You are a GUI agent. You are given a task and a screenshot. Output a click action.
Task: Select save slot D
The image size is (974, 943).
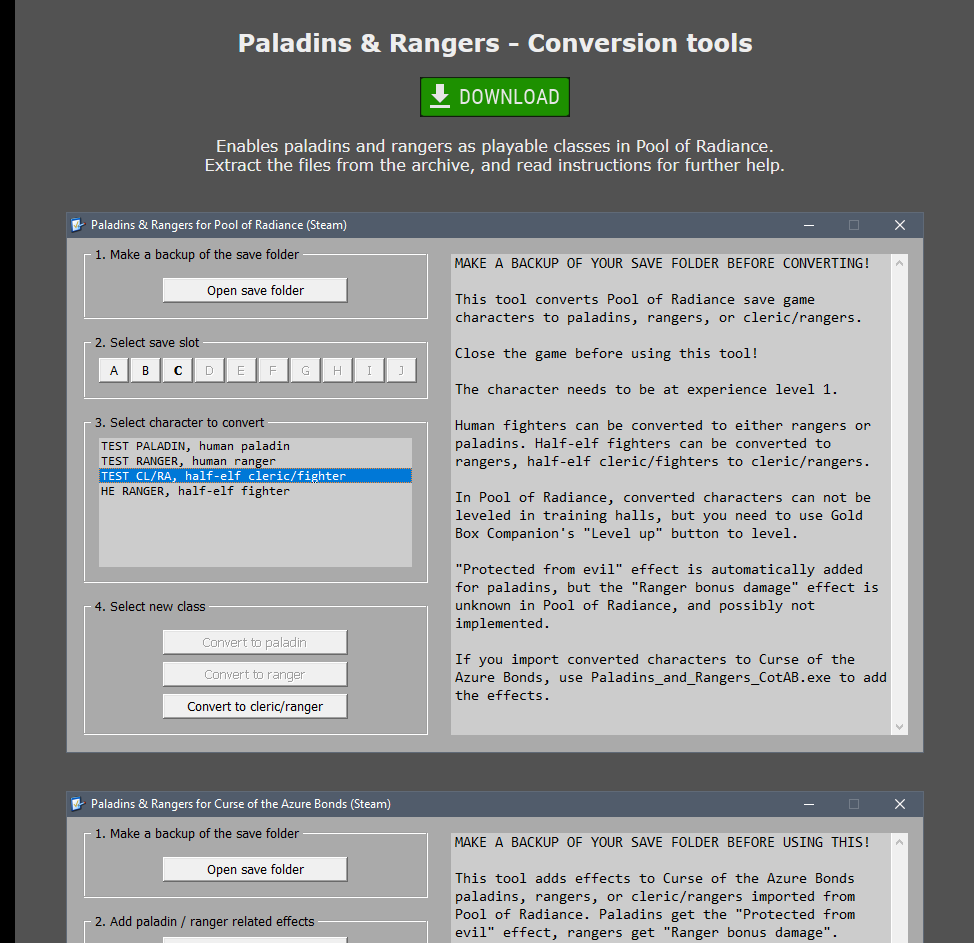coord(209,371)
